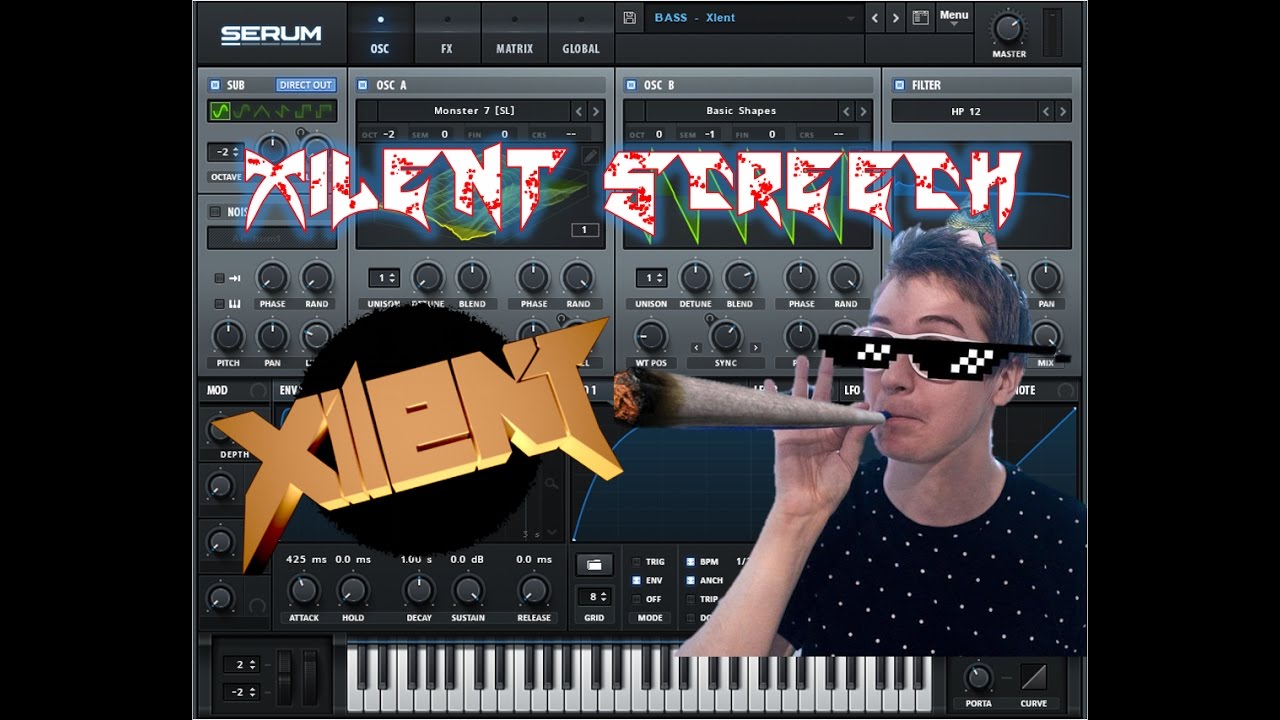Change the LFO GRID size stepper

pyautogui.click(x=594, y=597)
